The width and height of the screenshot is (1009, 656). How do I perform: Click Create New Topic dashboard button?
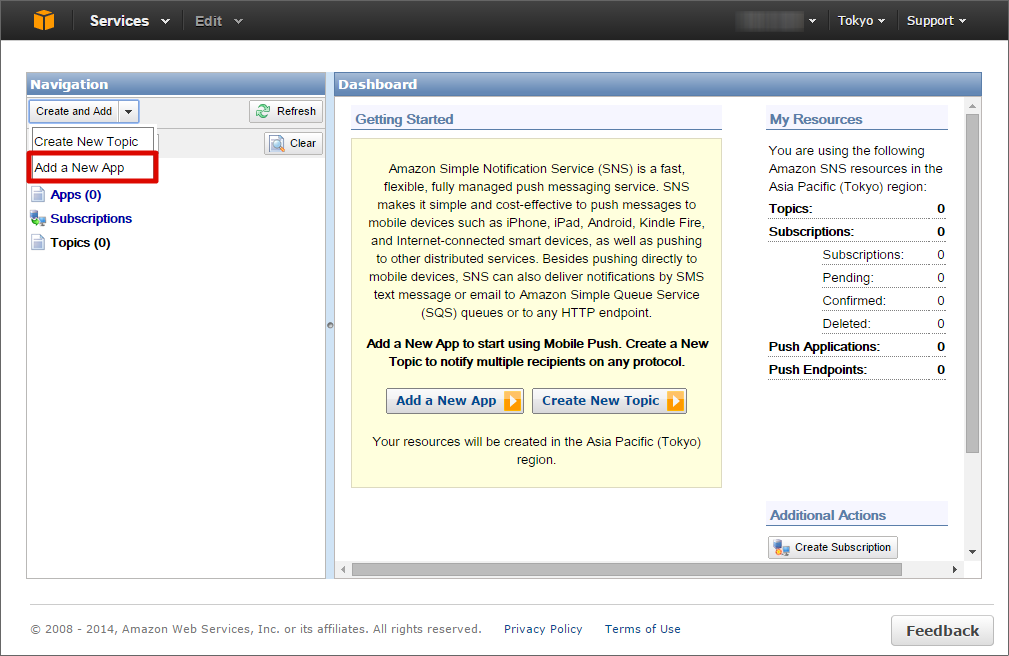coord(609,400)
